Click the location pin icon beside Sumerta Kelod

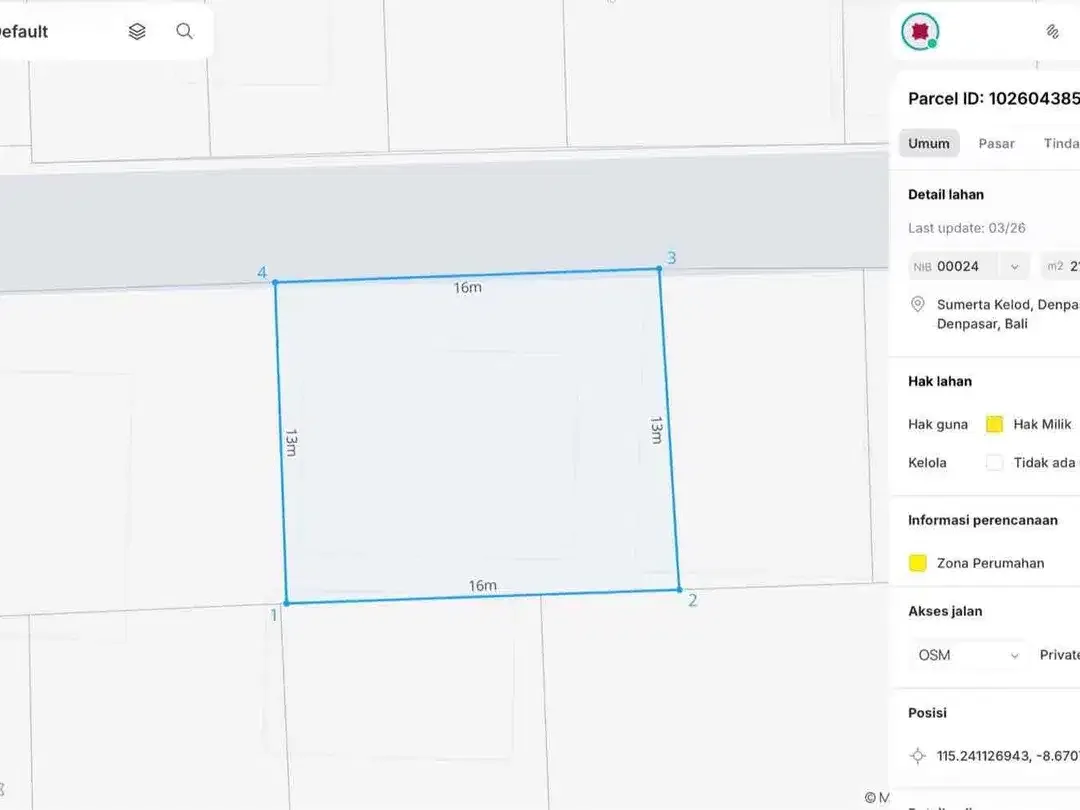pyautogui.click(x=917, y=304)
